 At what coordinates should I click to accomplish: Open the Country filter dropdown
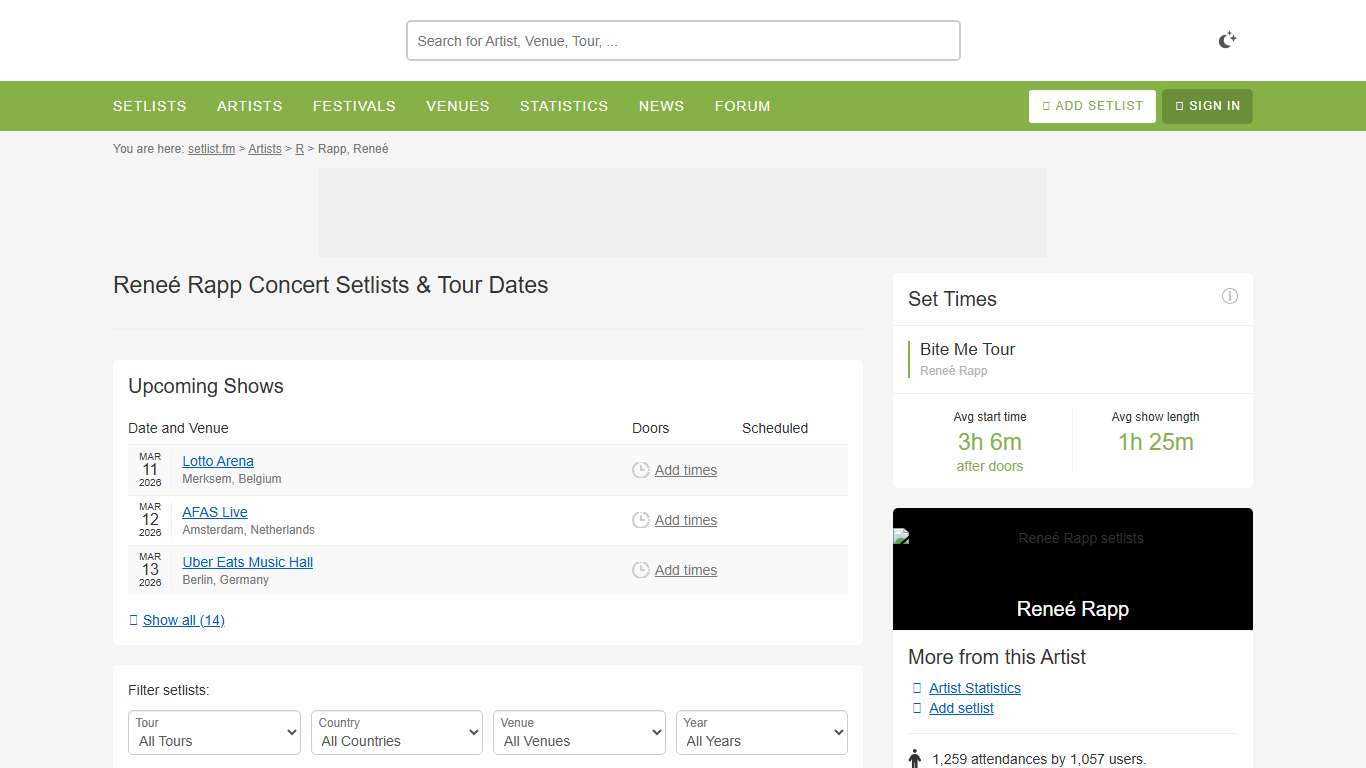[397, 732]
